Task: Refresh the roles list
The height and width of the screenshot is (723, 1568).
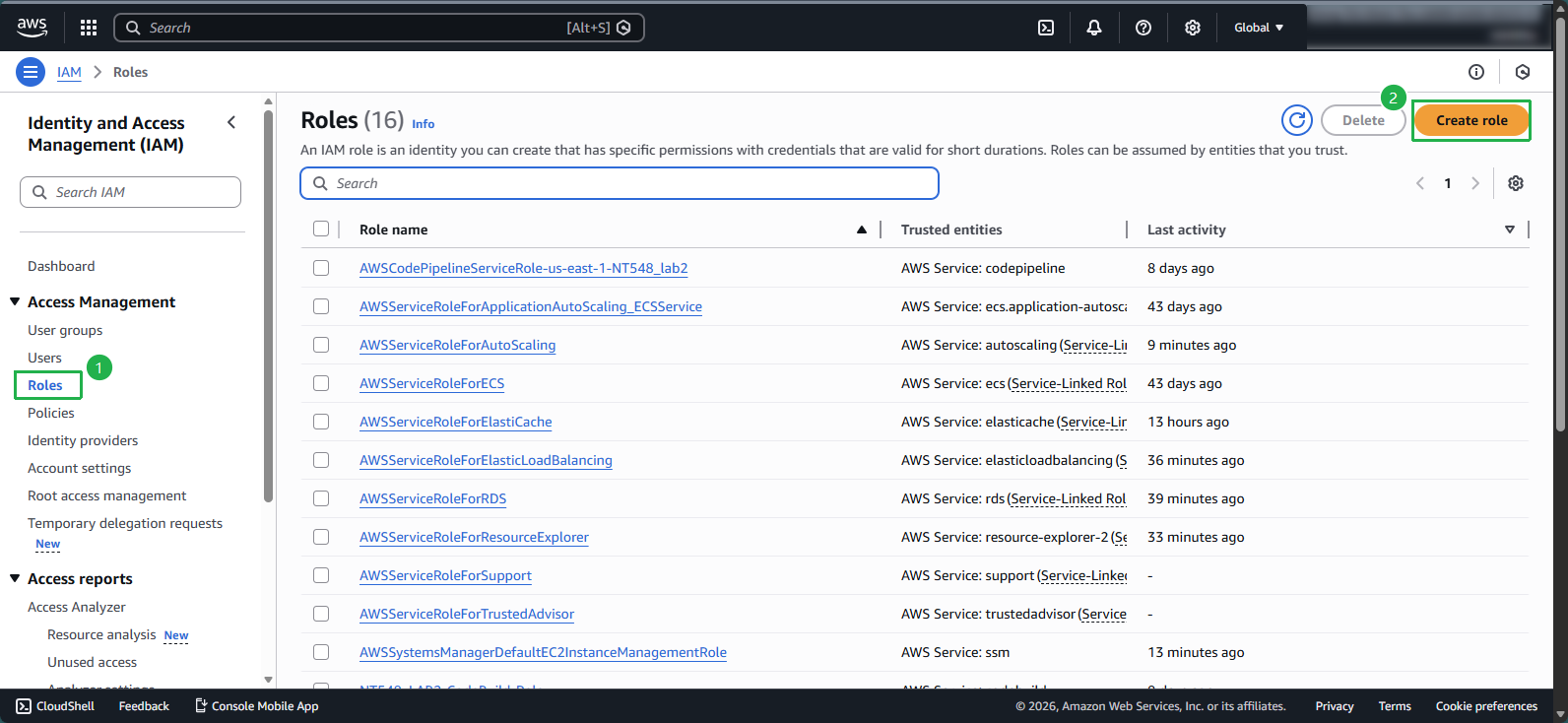Action: point(1297,120)
